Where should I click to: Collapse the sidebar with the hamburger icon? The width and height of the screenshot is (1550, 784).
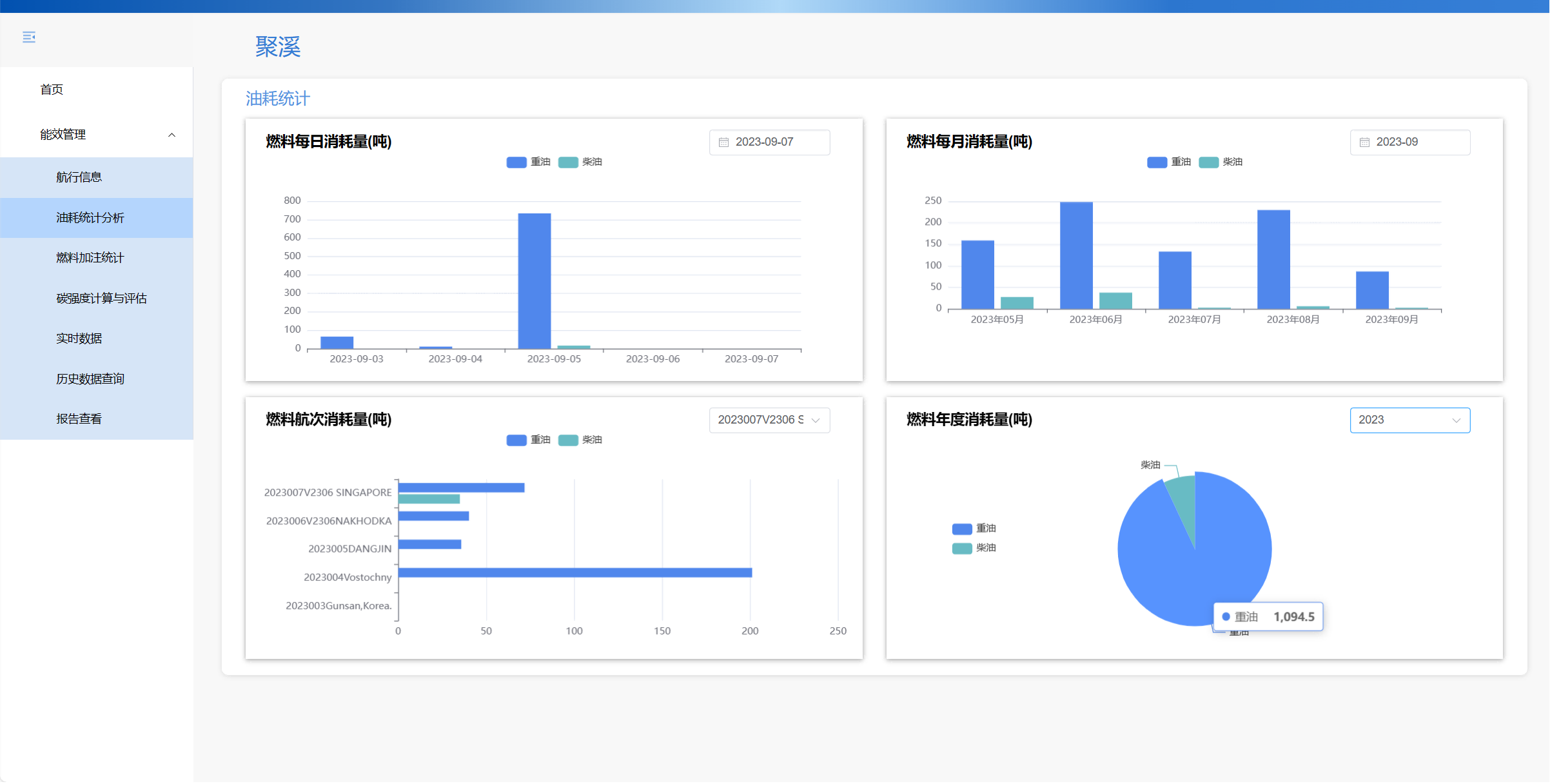tap(29, 37)
